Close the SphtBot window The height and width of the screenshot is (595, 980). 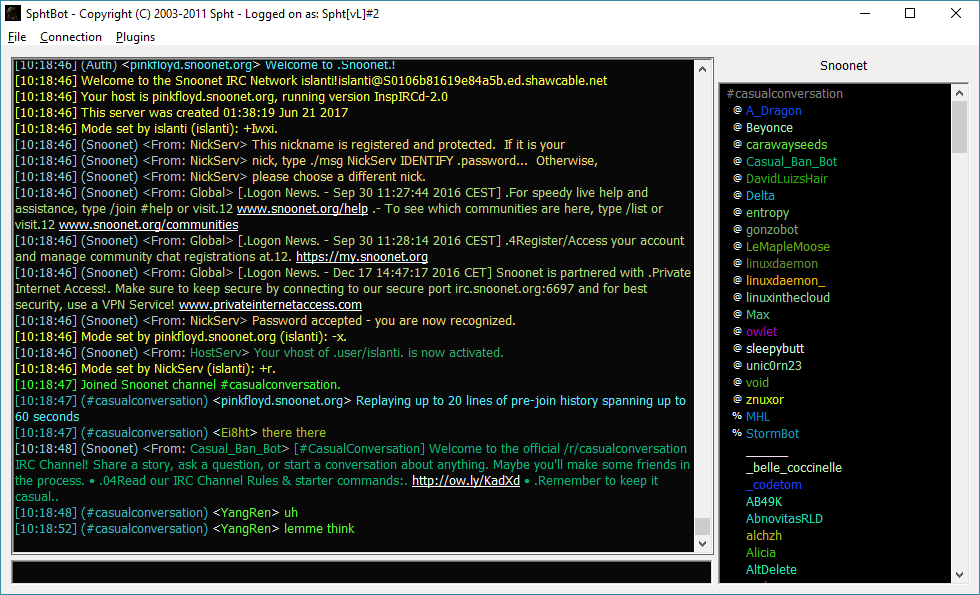956,13
